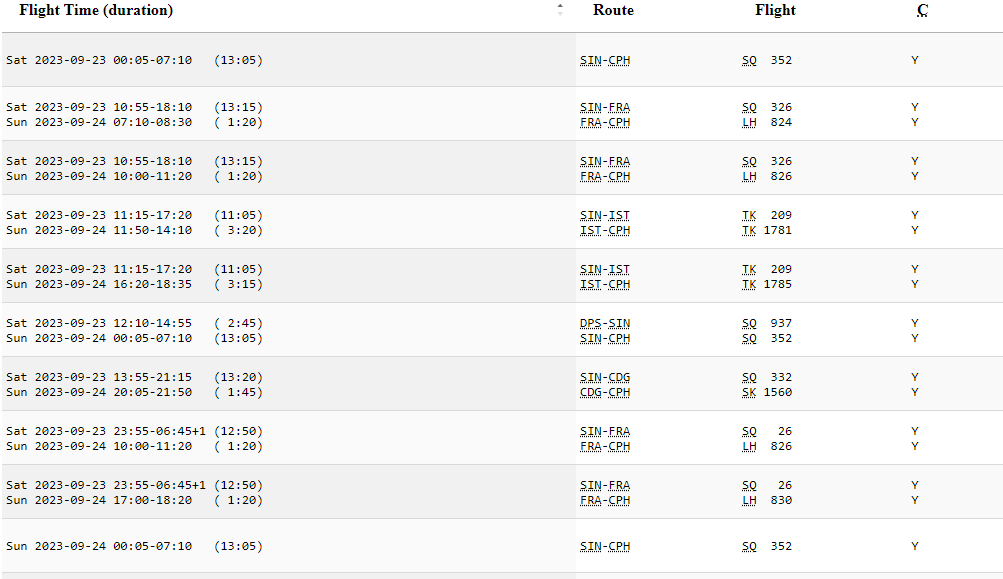Open the CDG-CPH route link

605,392
